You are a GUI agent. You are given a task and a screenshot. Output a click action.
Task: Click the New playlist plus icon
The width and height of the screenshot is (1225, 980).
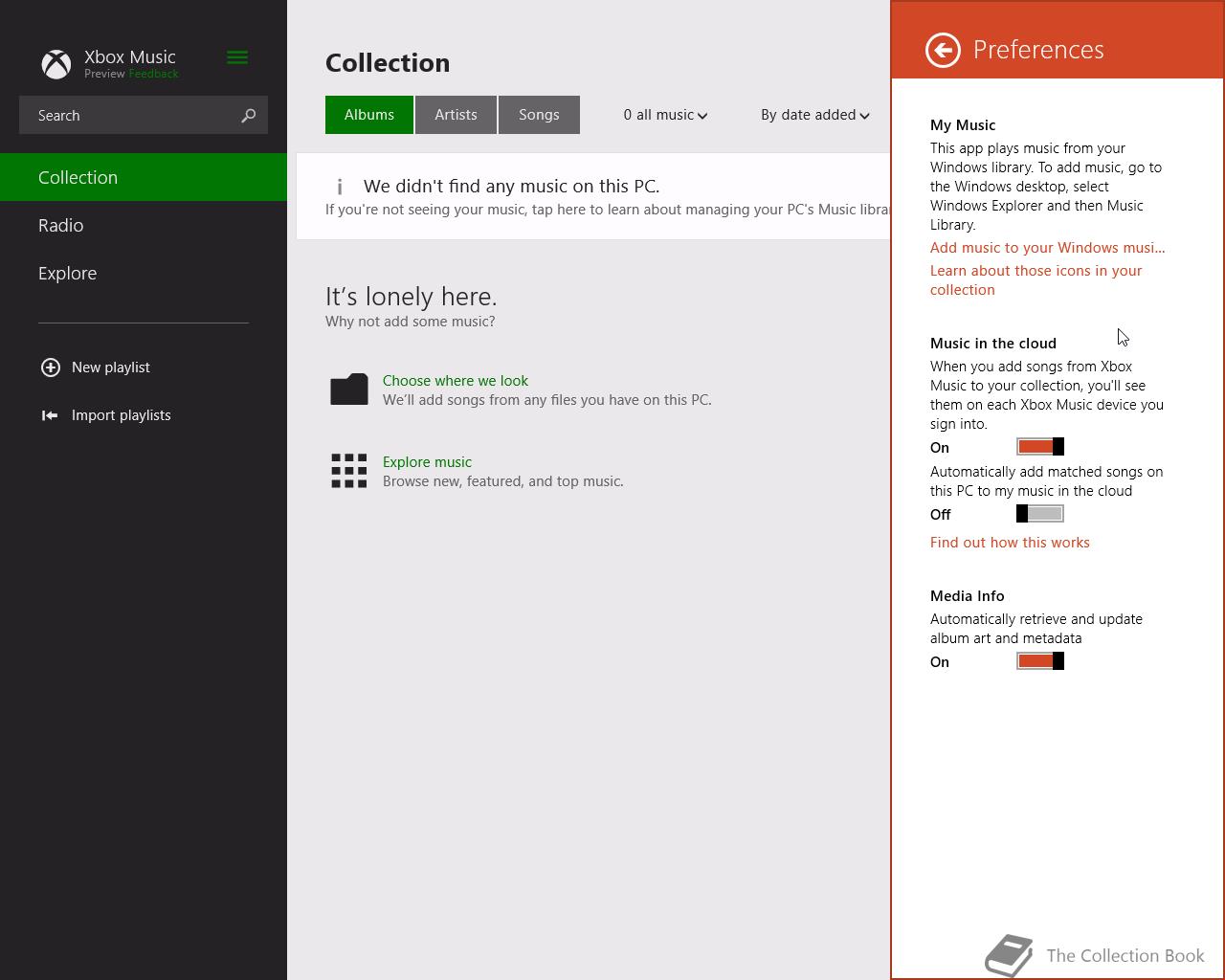pyautogui.click(x=51, y=367)
